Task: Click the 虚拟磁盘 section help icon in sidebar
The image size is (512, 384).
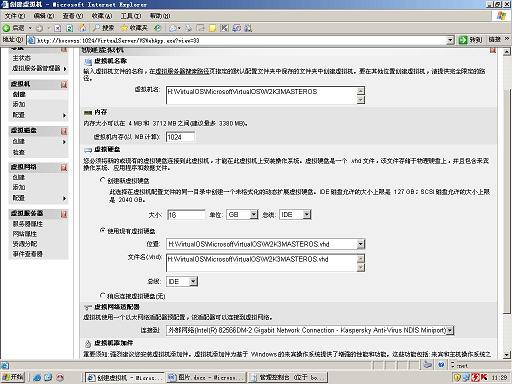Action: click(x=64, y=131)
